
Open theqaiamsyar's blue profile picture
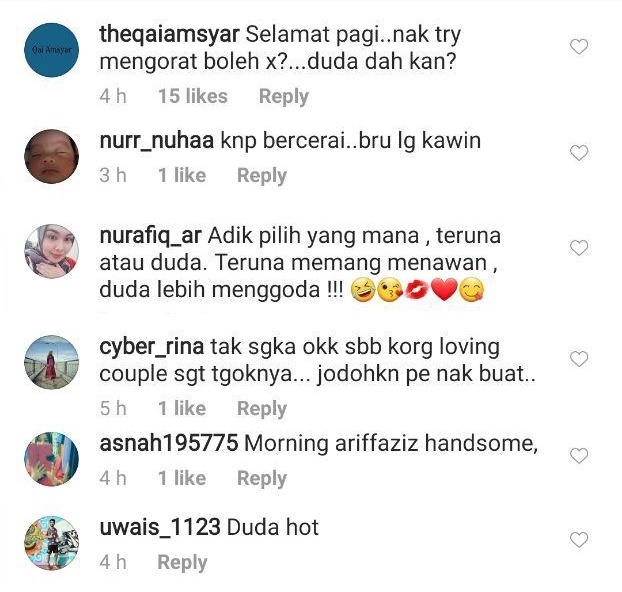[x=52, y=50]
